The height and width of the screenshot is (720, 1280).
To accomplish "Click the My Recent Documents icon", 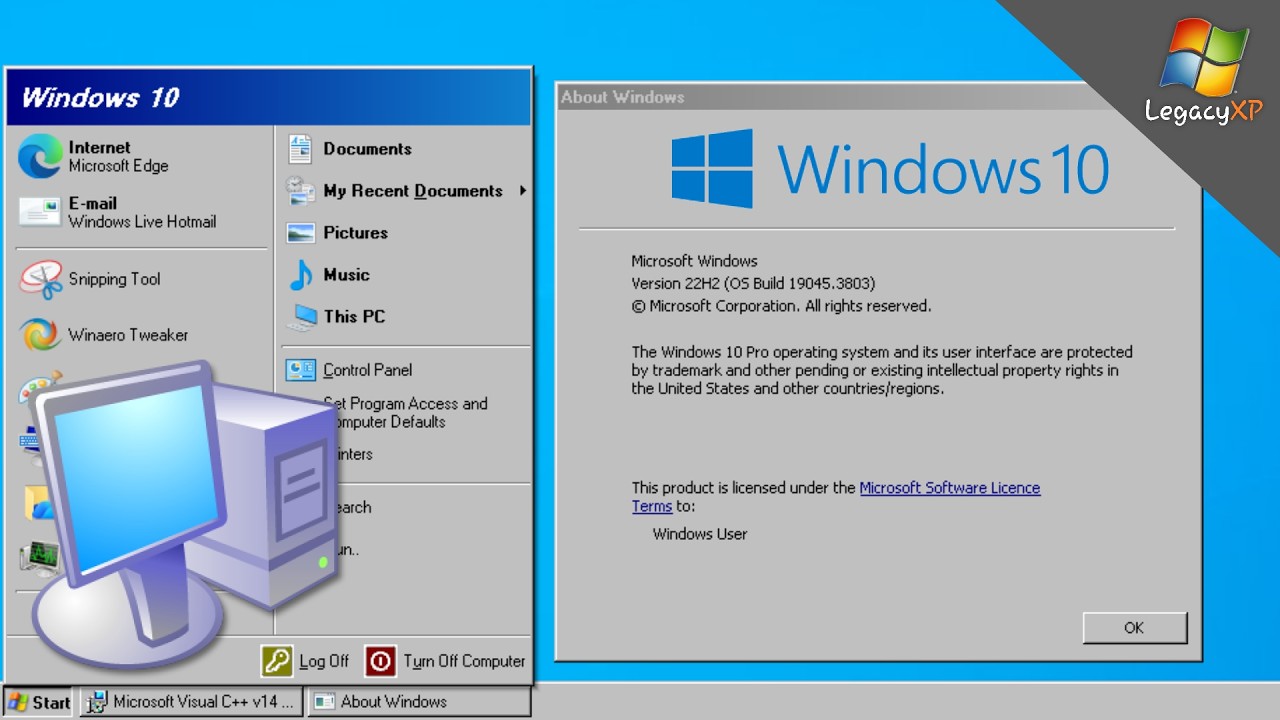I will point(300,190).
